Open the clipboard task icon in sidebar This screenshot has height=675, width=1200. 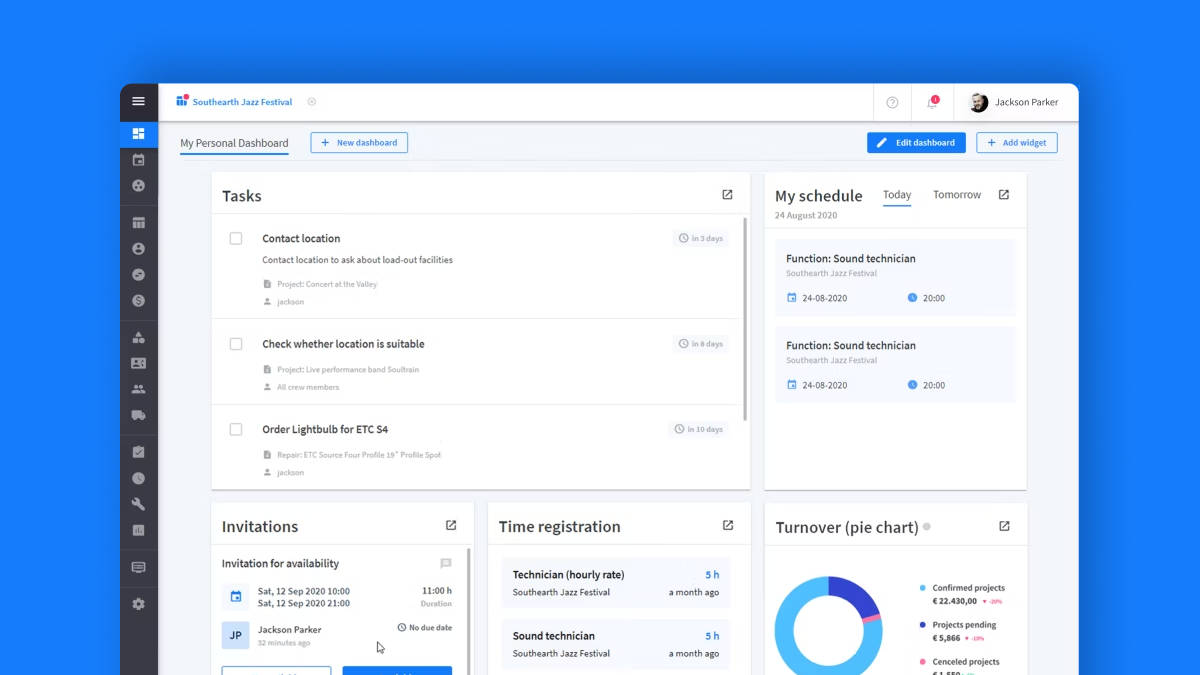[138, 452]
